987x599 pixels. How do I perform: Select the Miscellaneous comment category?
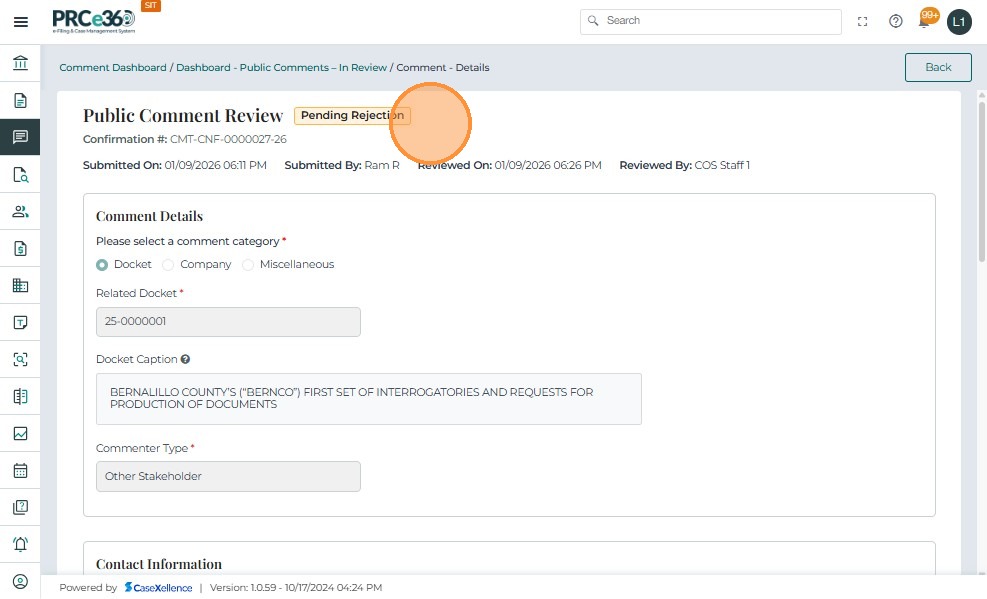click(x=248, y=265)
